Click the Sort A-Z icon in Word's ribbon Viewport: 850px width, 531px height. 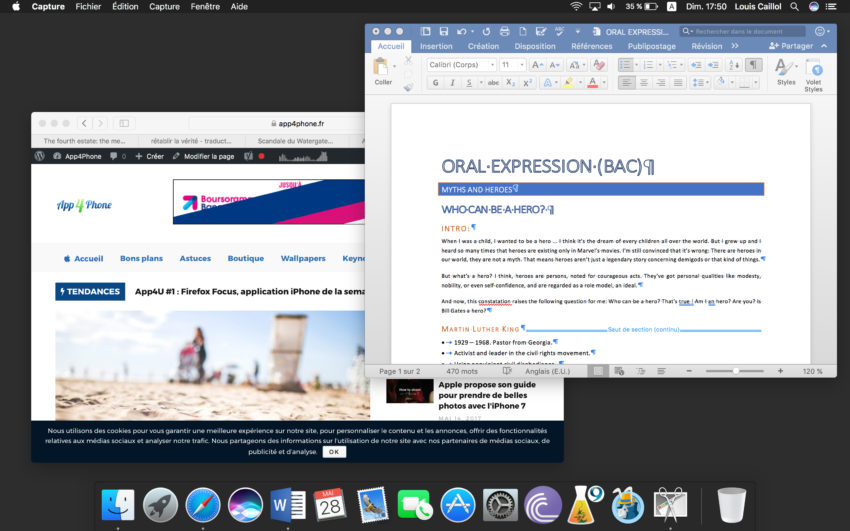tap(734, 65)
